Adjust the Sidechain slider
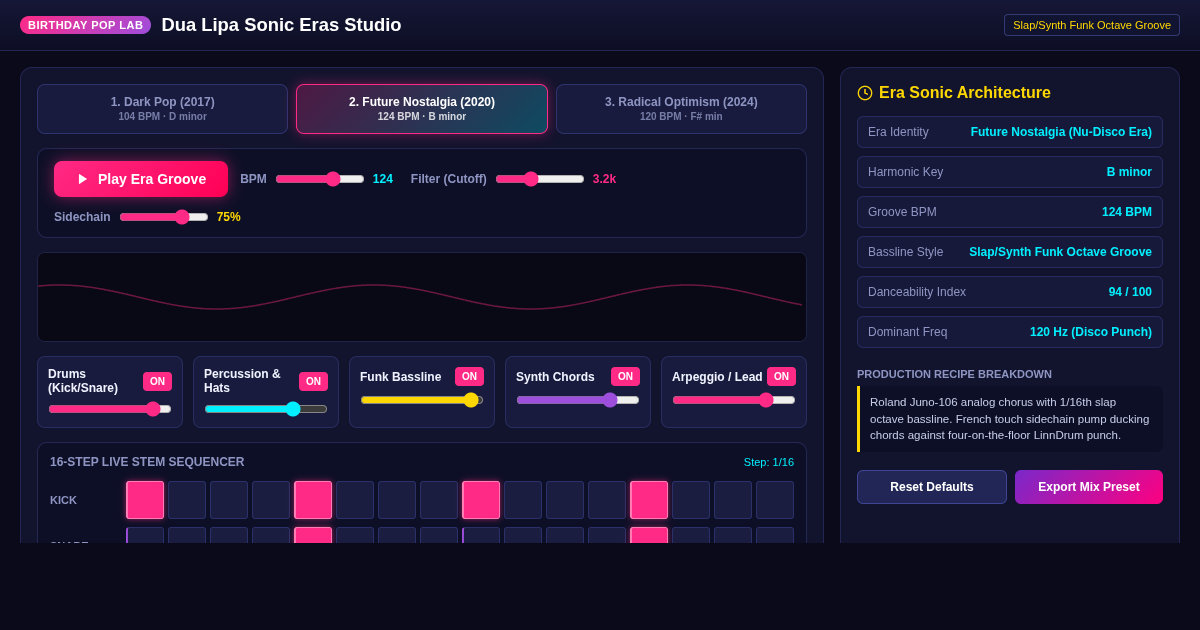1200x630 pixels. tap(164, 217)
